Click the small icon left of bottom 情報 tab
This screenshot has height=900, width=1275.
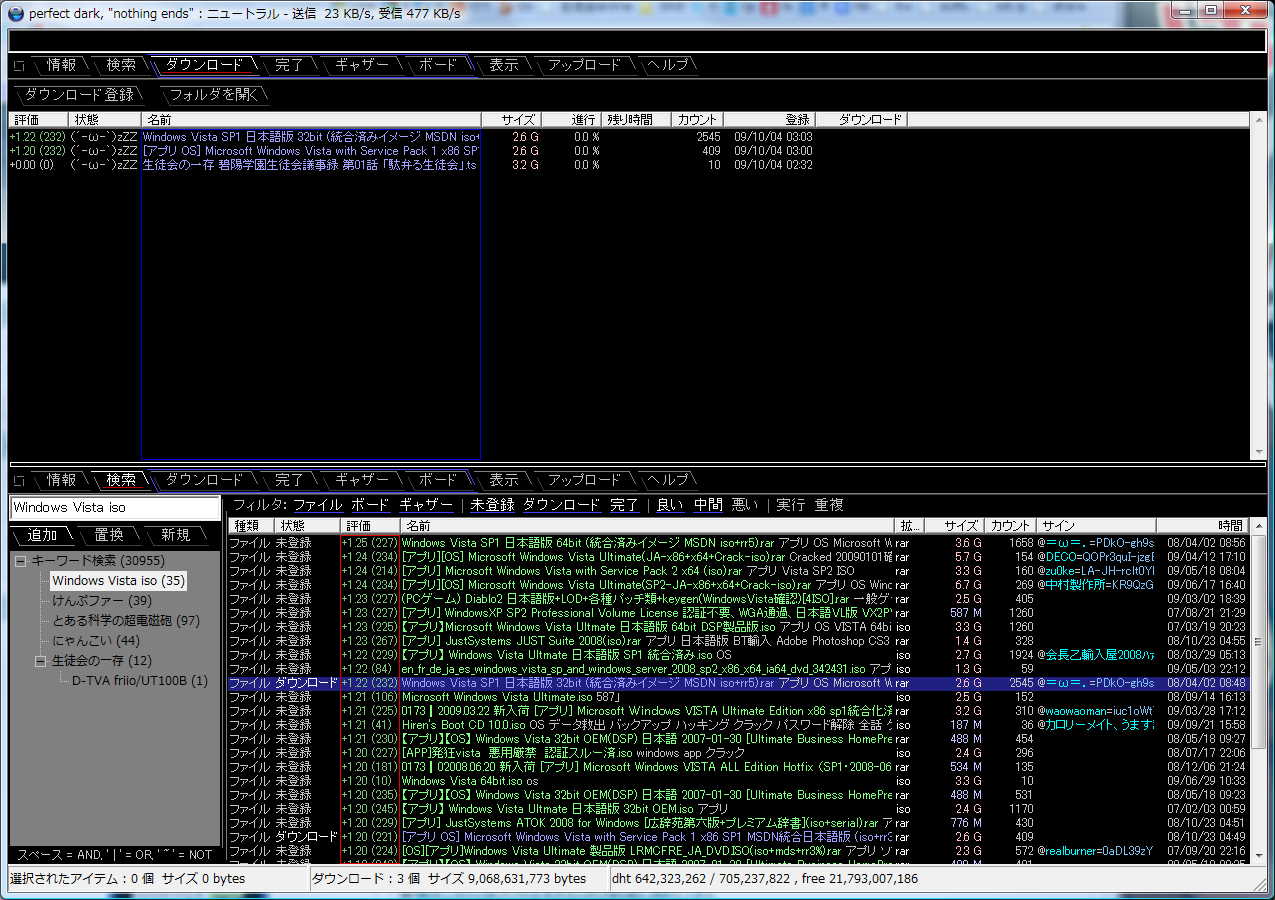[19, 481]
